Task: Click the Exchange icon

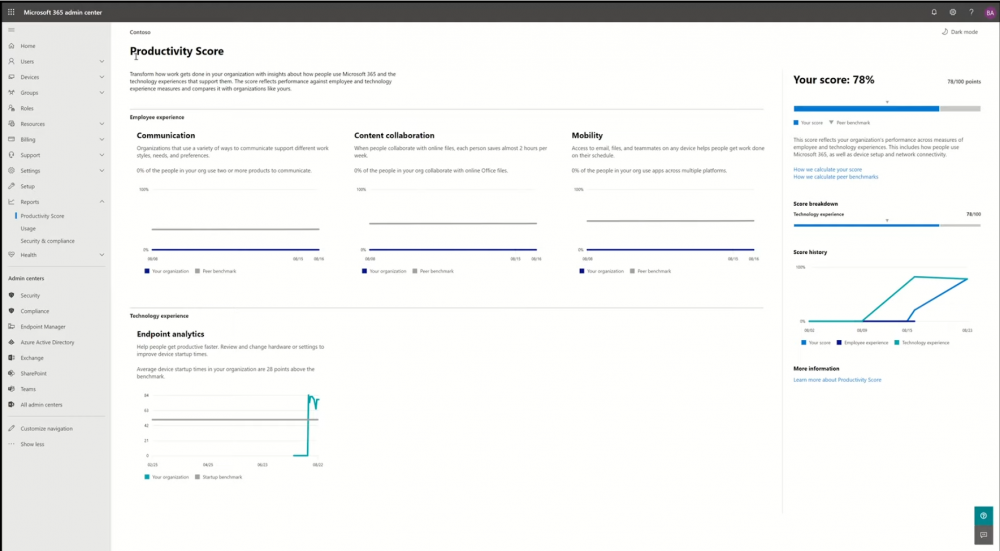Action: [x=11, y=358]
